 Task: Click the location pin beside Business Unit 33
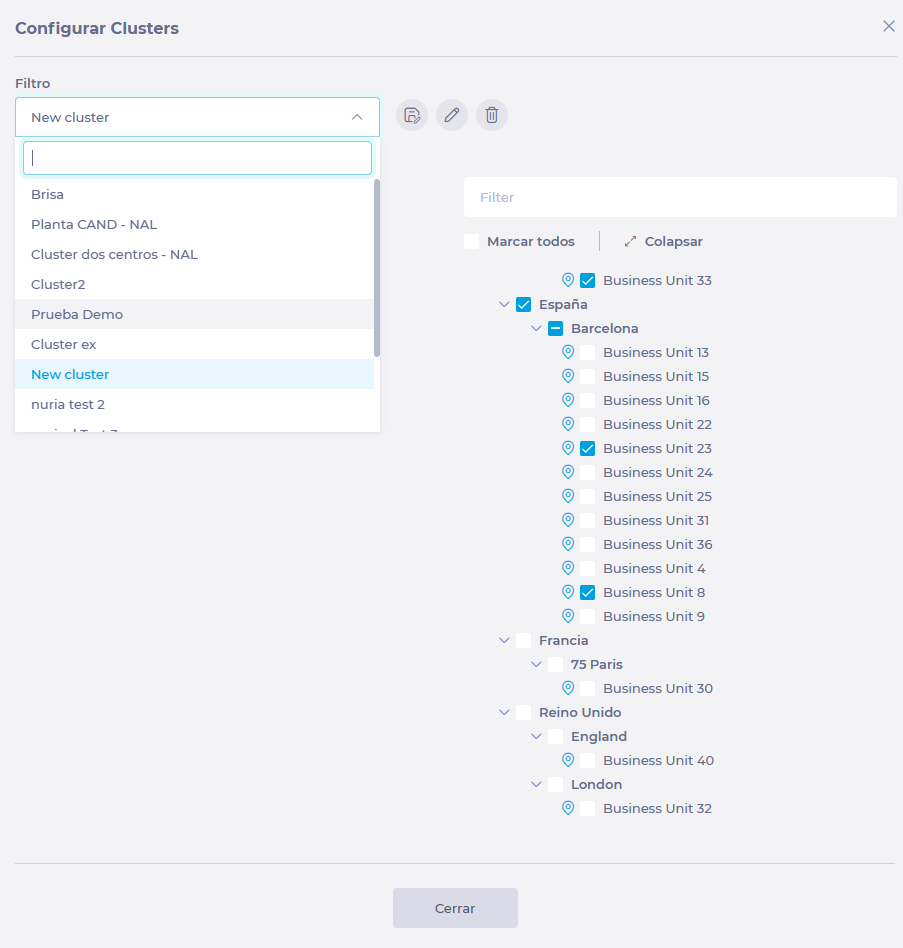point(568,280)
